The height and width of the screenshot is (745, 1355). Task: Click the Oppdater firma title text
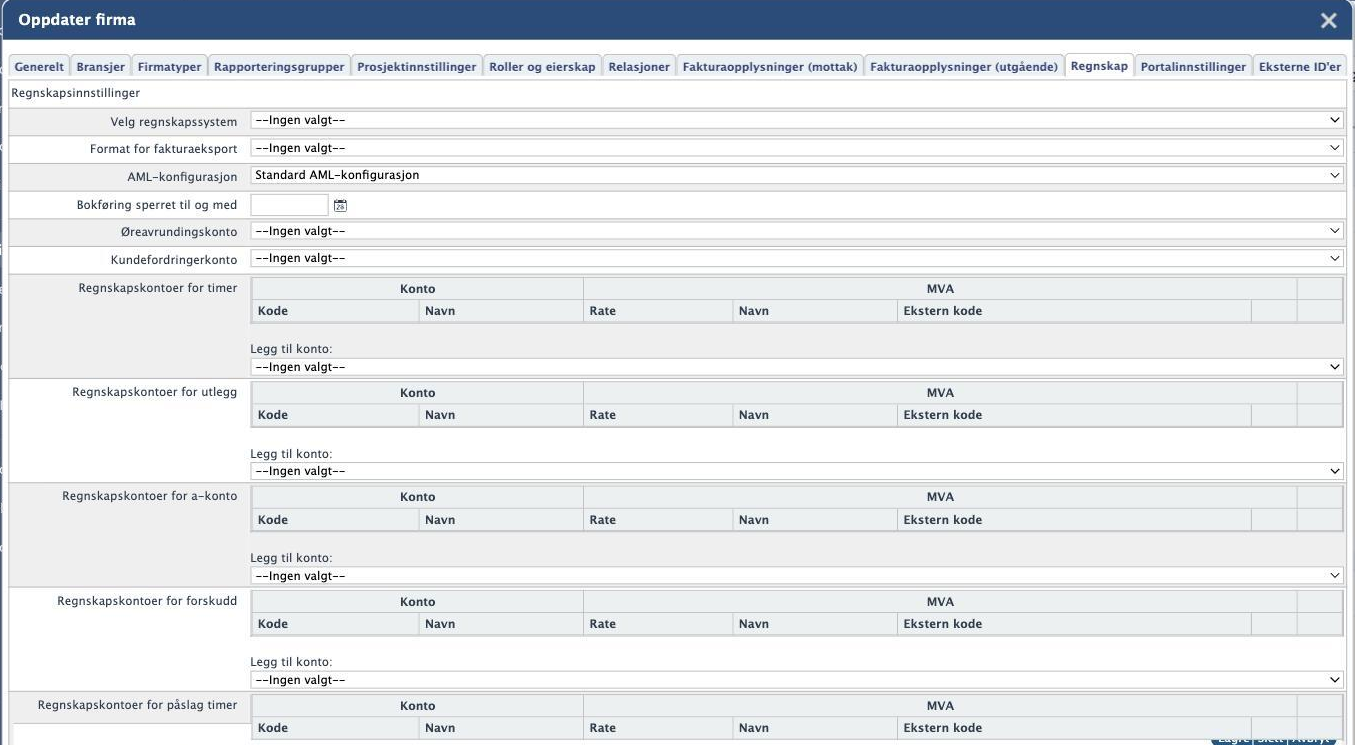click(x=77, y=20)
